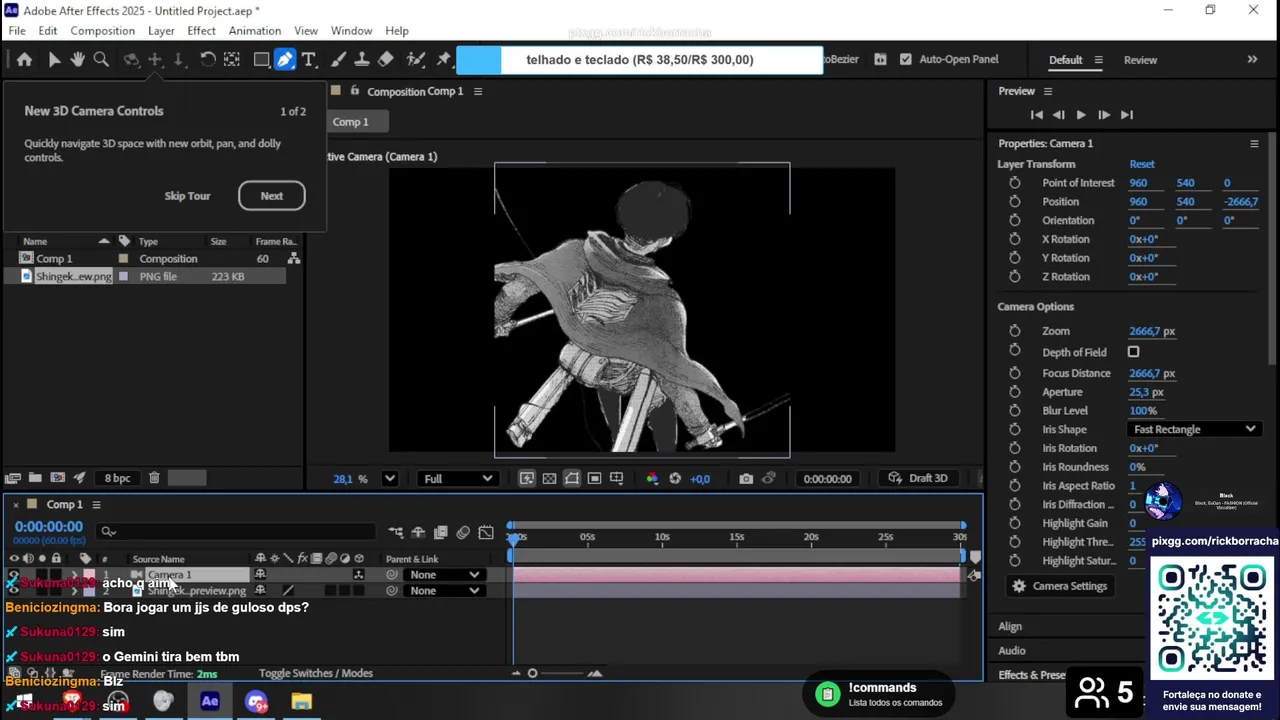The height and width of the screenshot is (720, 1280).
Task: Open Show Channel and color management settings
Action: (652, 479)
